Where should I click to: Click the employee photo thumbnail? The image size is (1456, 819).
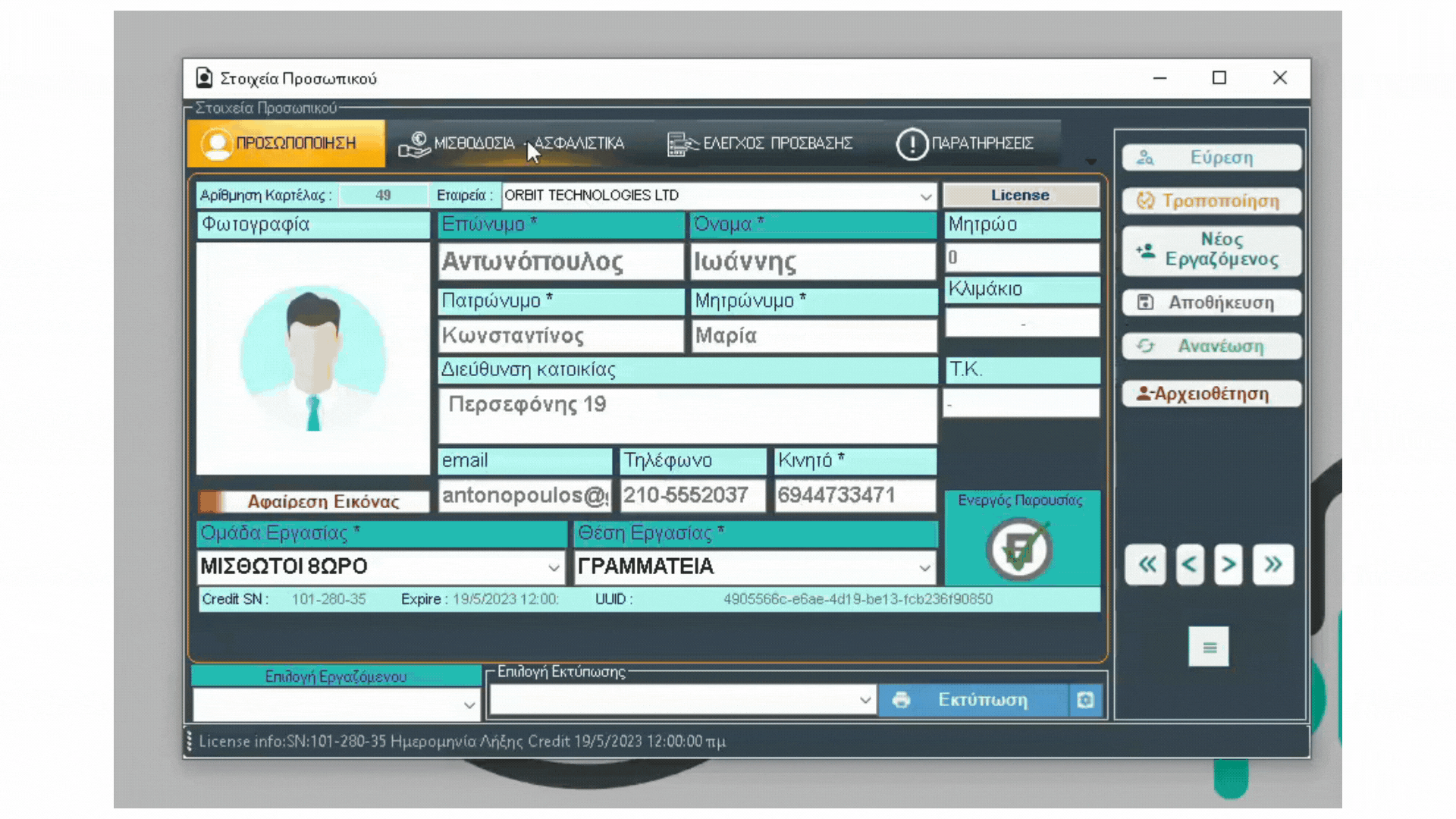tap(313, 358)
